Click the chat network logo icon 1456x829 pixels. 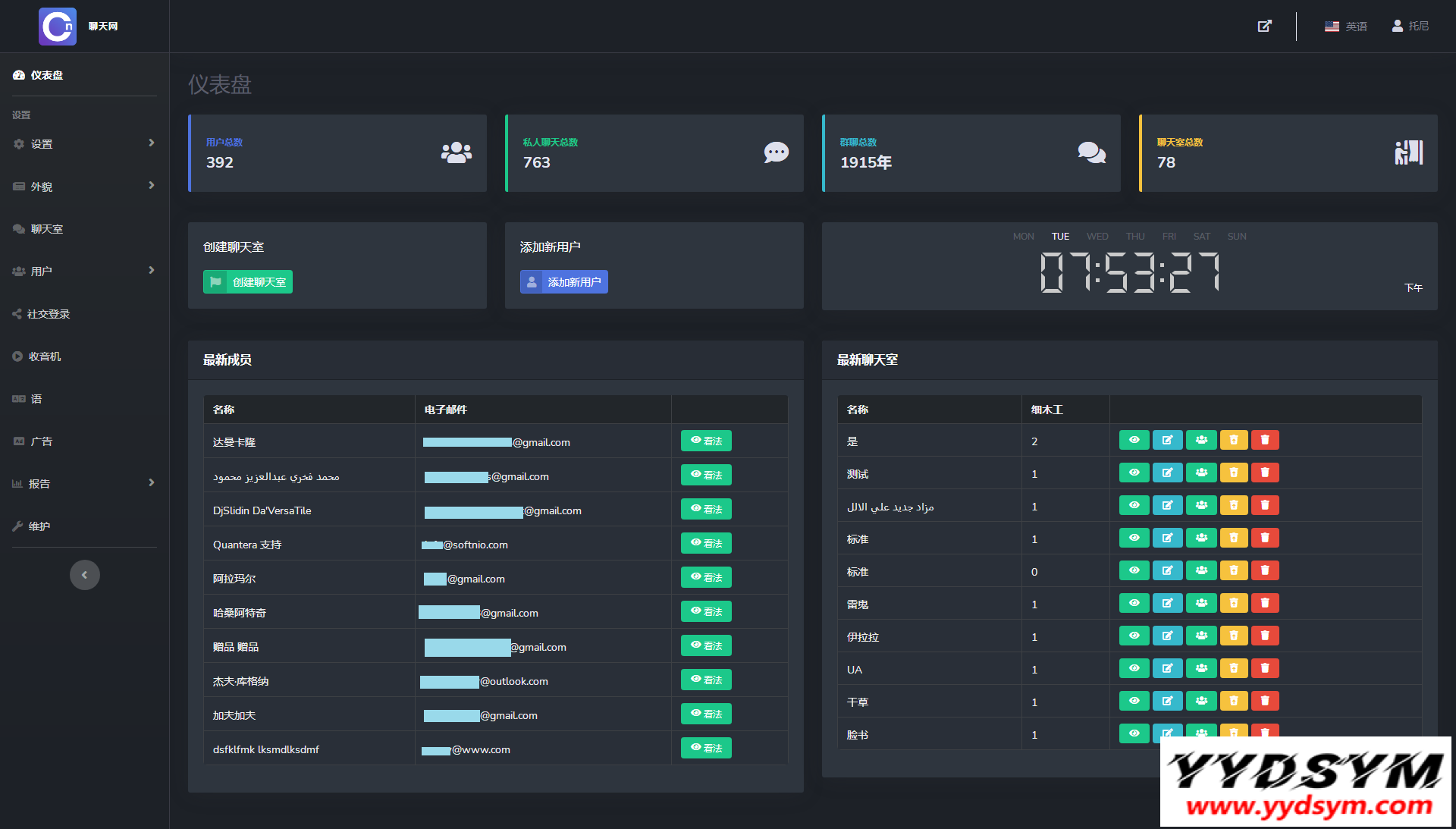(58, 27)
